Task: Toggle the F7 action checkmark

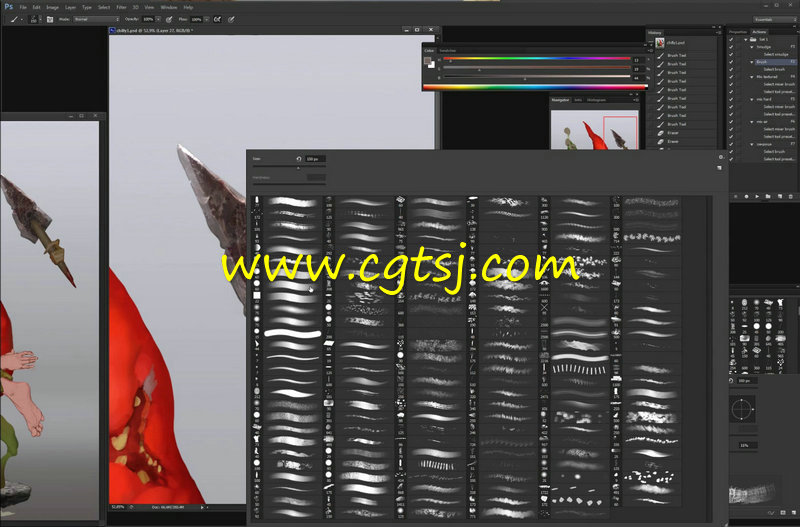Action: (731, 144)
